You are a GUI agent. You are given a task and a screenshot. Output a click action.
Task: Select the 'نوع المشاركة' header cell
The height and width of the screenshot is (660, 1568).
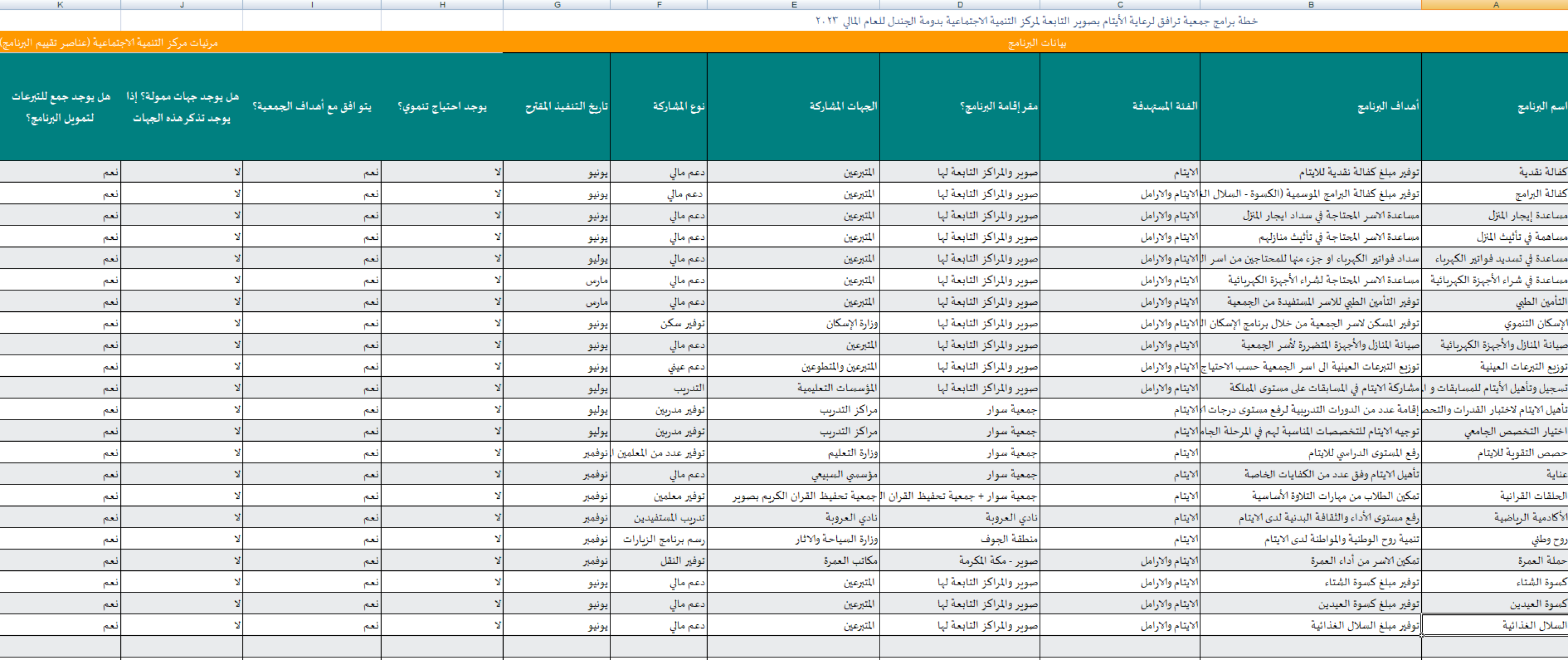[x=659, y=107]
